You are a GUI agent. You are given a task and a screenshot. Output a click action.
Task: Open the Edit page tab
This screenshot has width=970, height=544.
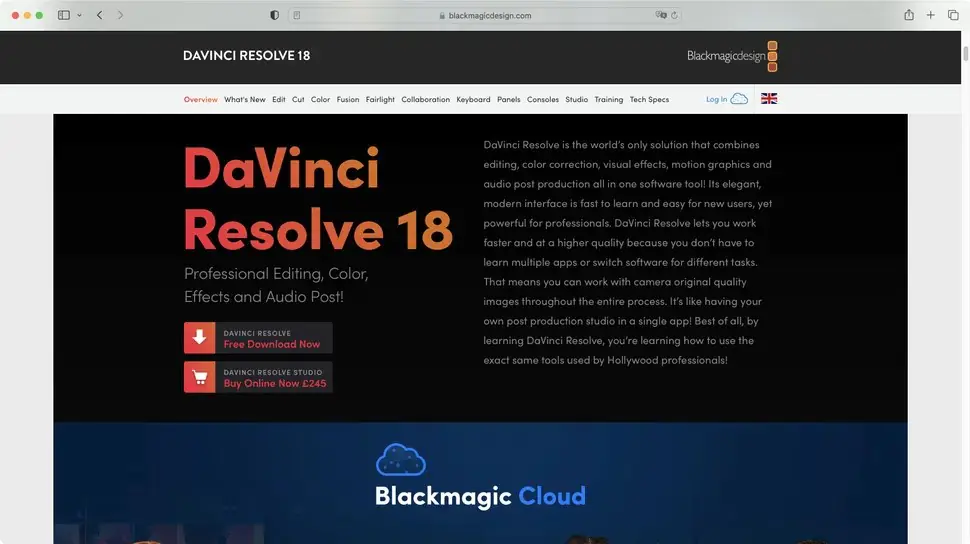[279, 100]
